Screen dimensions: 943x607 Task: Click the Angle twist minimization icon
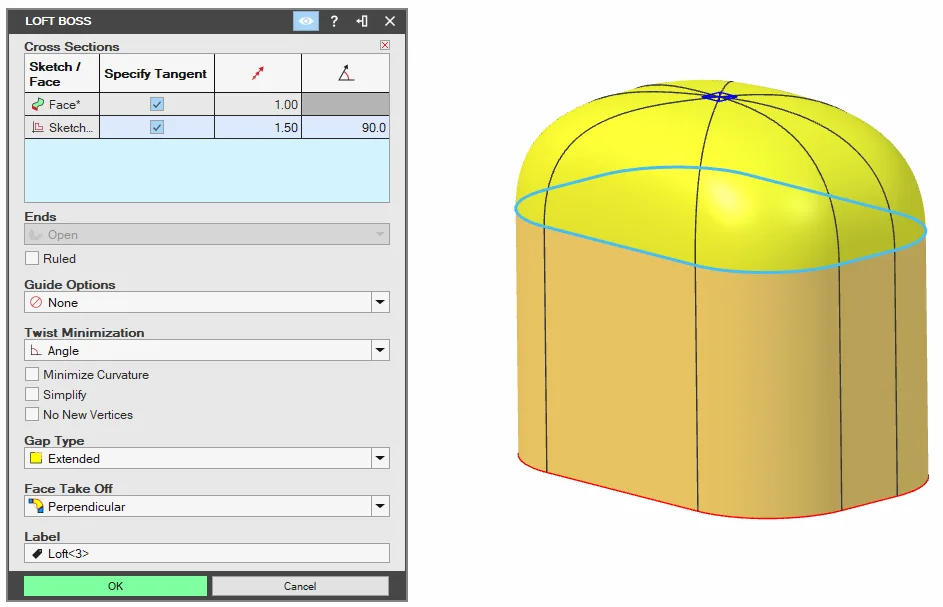point(36,350)
